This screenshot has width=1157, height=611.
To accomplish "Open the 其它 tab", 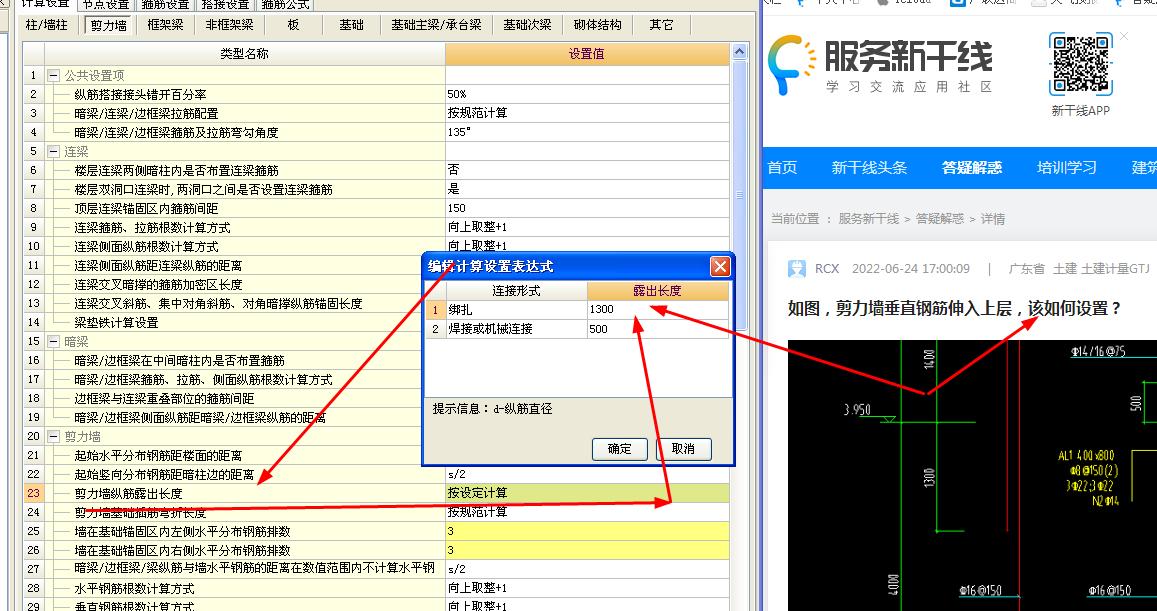I will click(661, 25).
